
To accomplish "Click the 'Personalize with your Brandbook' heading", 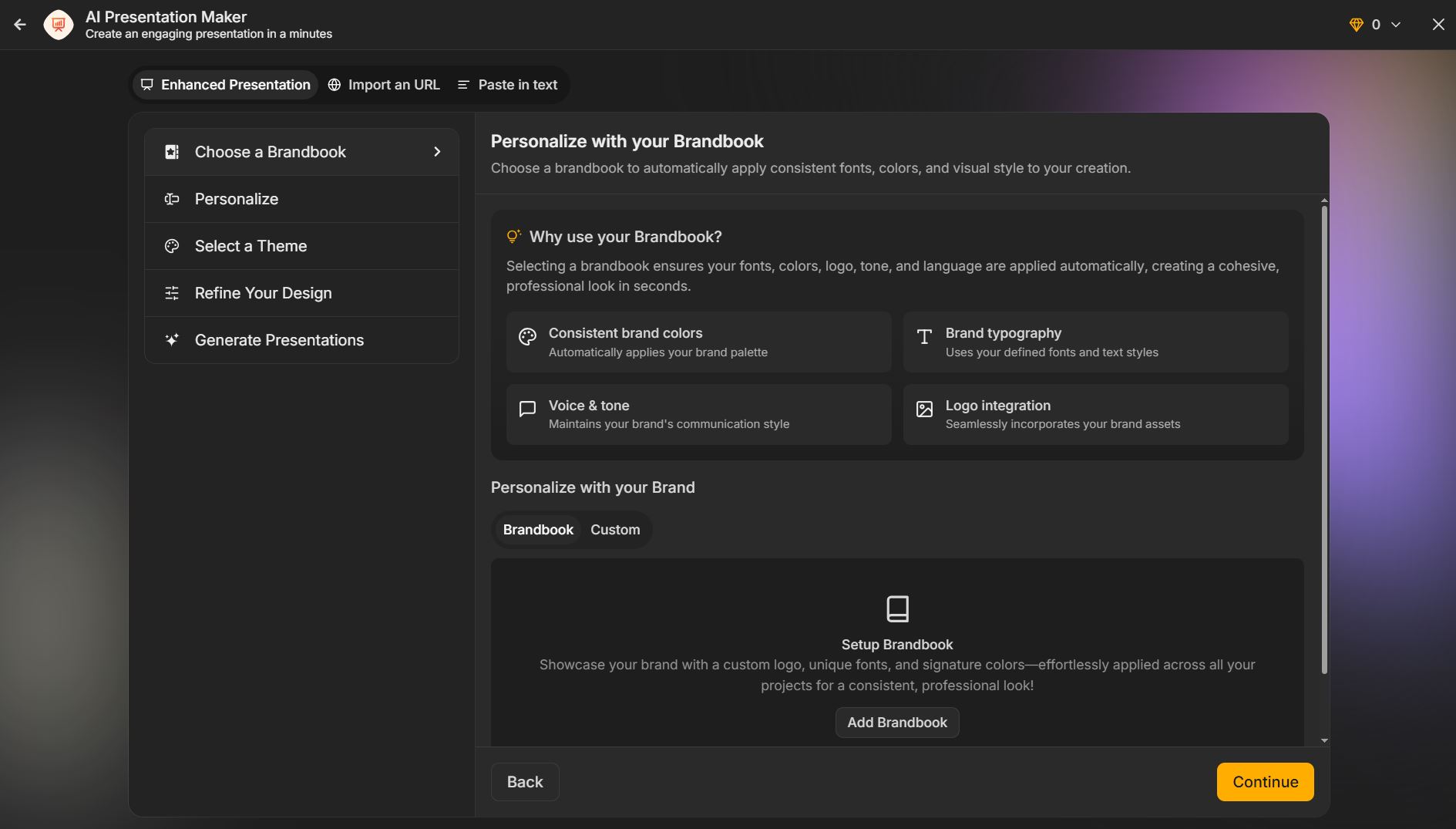I will point(627,141).
